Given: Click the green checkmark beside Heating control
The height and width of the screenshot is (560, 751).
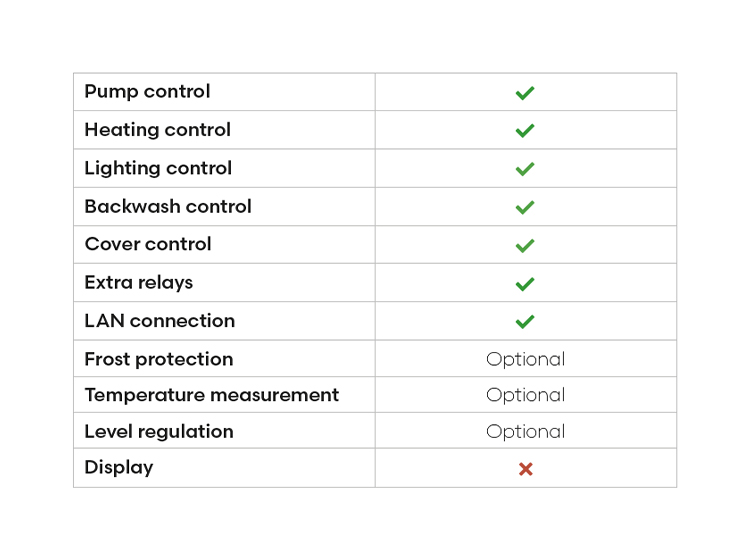Looking at the screenshot, I should 525,131.
